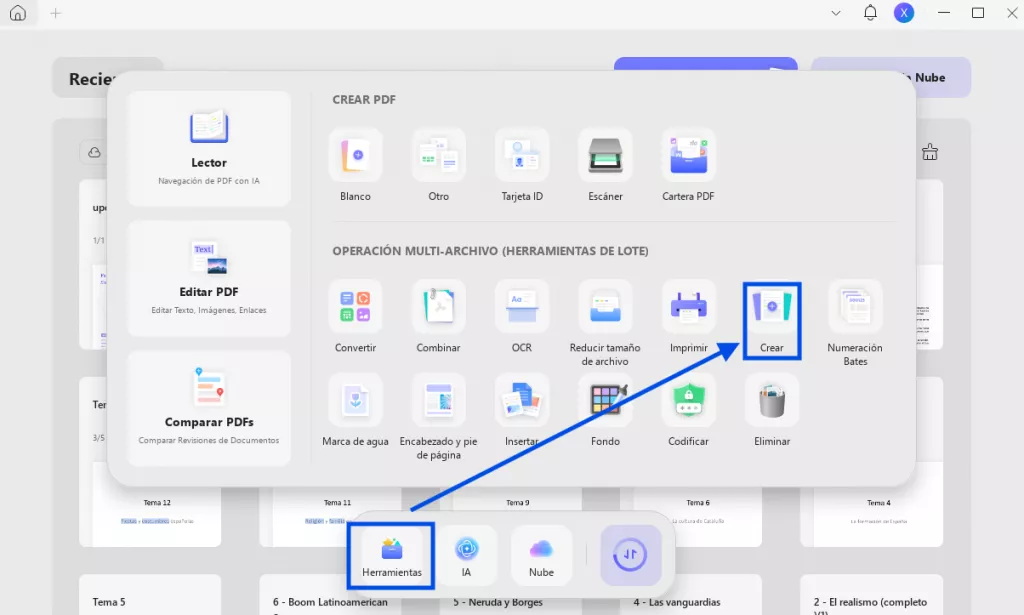This screenshot has width=1024, height=615.
Task: Open the Fondo background tool
Action: 605,411
